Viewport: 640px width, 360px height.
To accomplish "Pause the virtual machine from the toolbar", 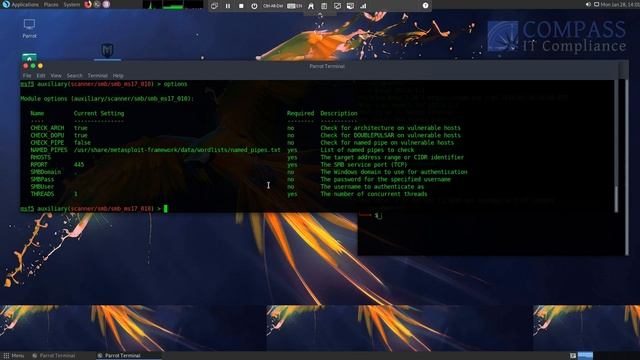I will tap(228, 6).
